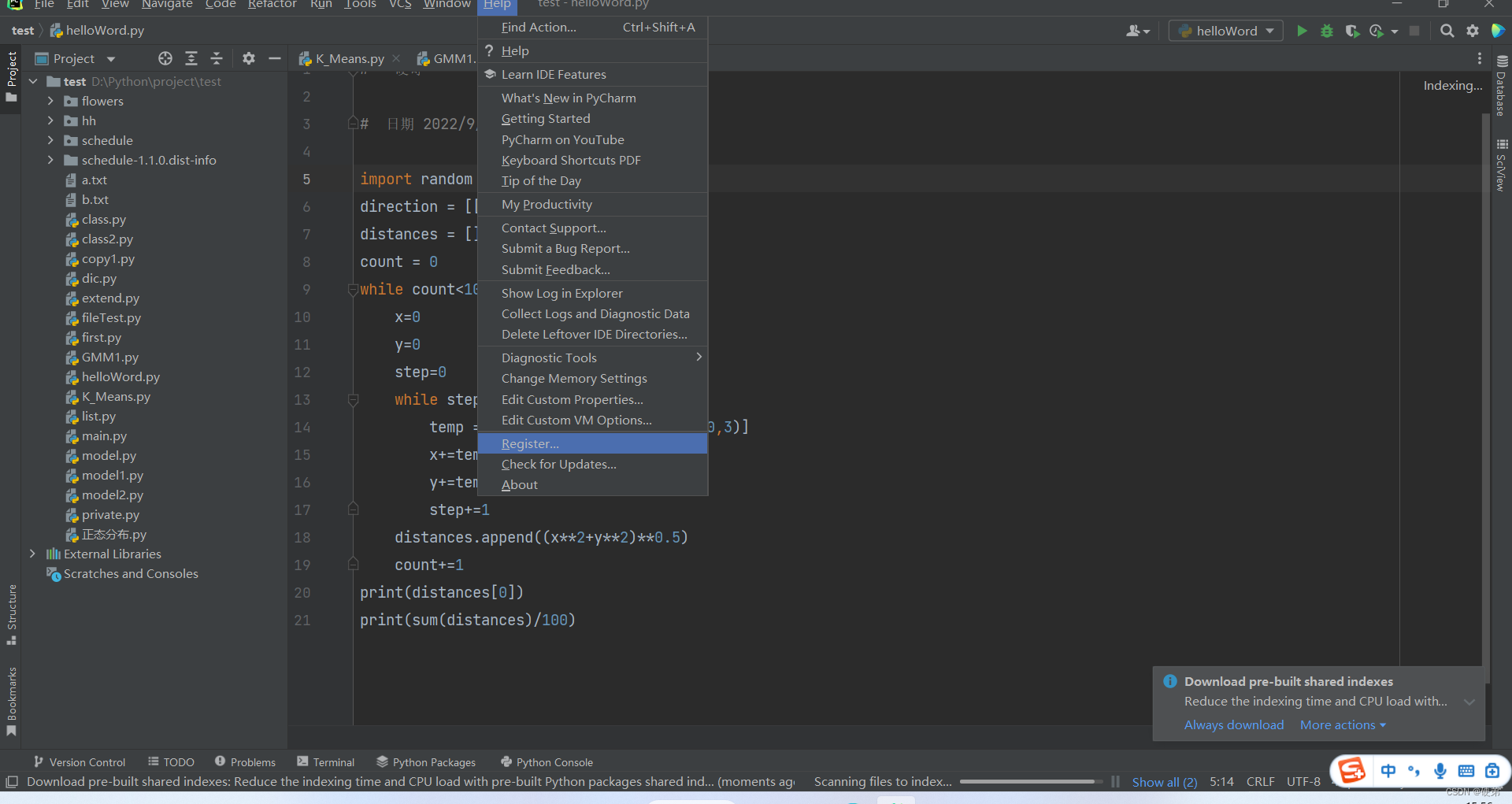Run with coverage icon
The height and width of the screenshot is (804, 1512).
pyautogui.click(x=1352, y=31)
